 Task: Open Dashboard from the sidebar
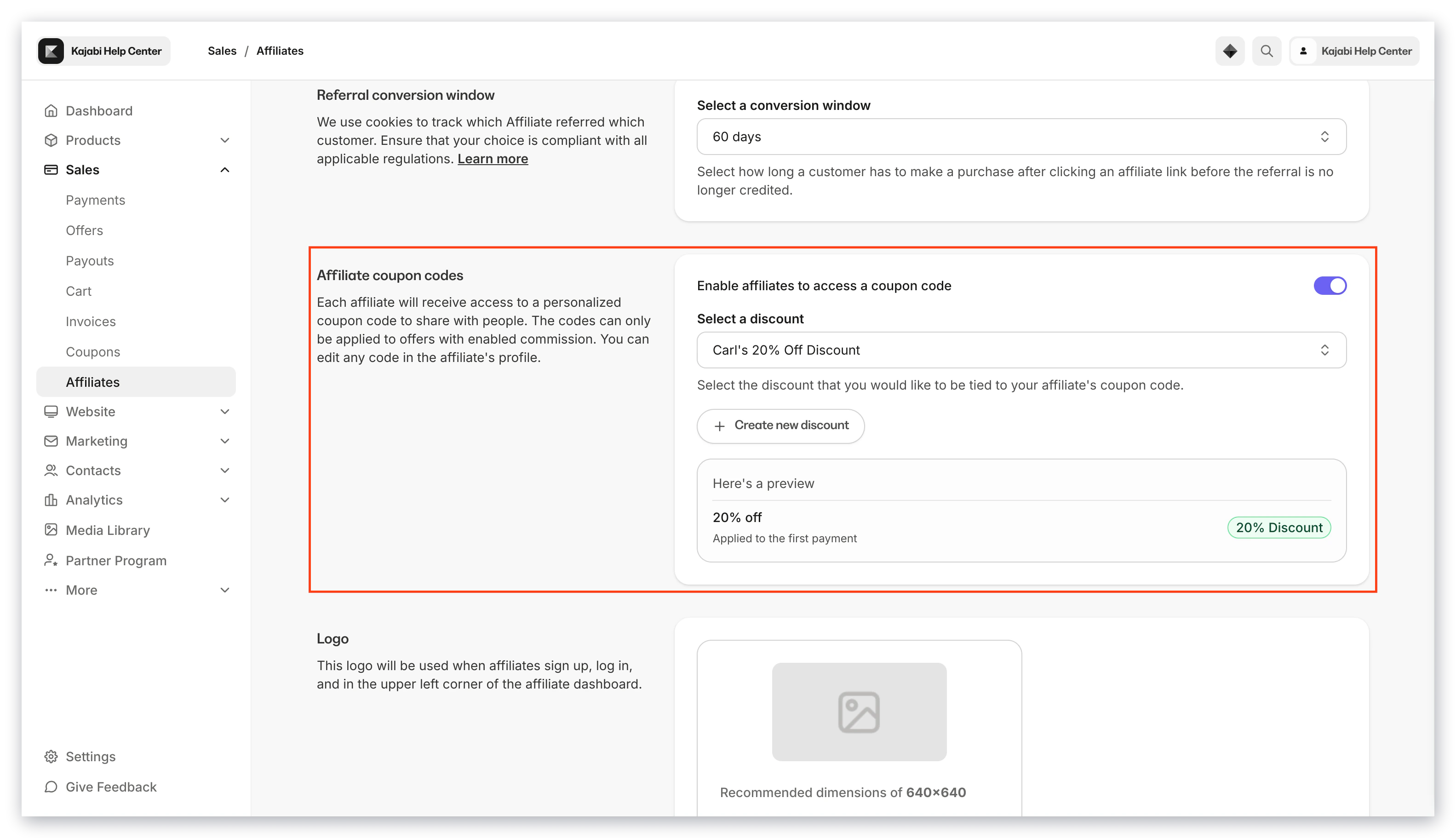99,110
